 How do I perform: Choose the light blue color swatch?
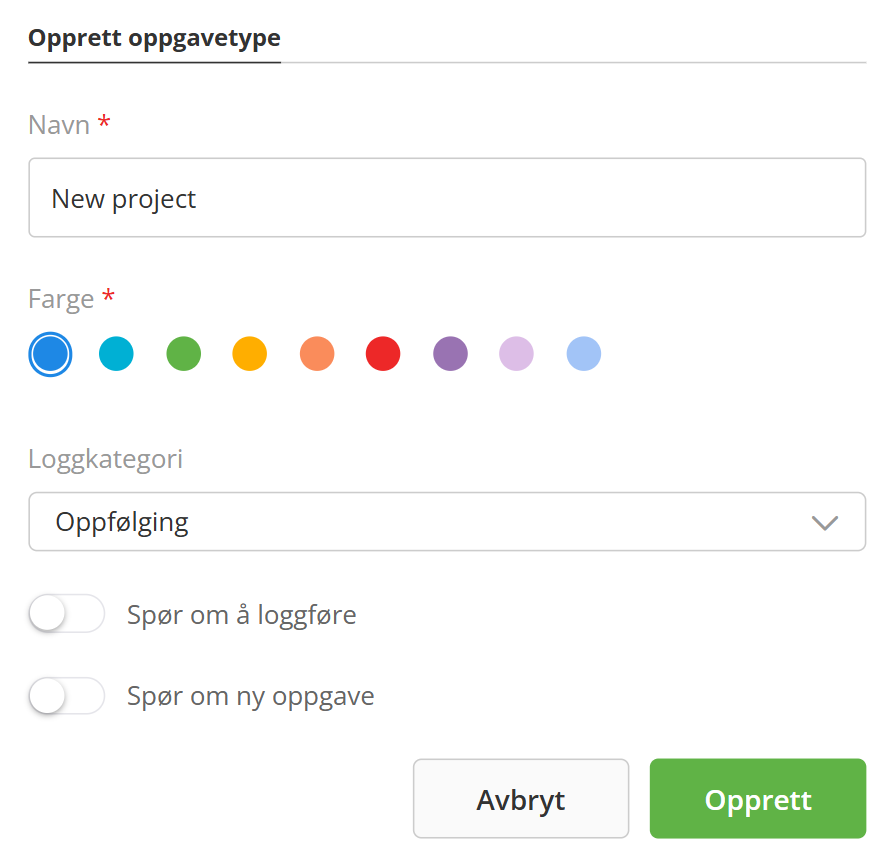(x=584, y=354)
